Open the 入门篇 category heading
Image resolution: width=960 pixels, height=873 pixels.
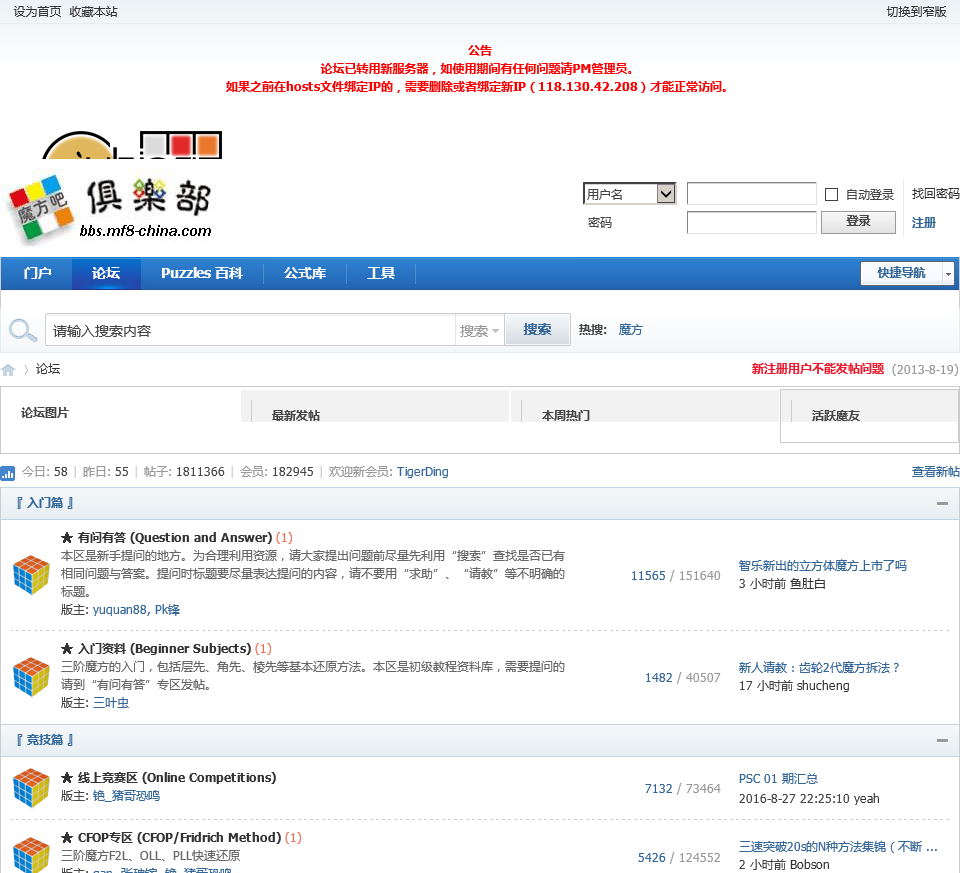tap(45, 503)
